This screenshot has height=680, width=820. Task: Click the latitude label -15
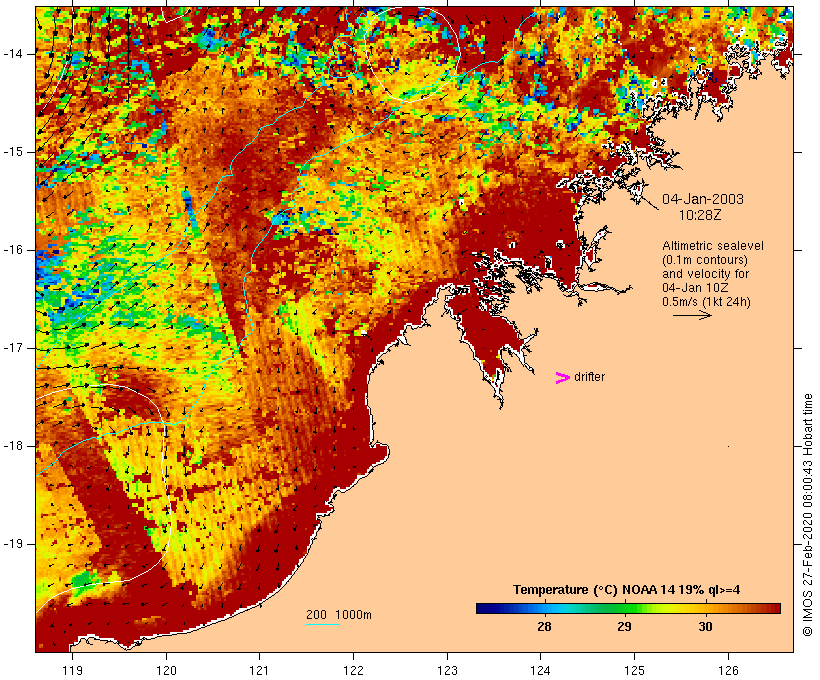point(13,152)
